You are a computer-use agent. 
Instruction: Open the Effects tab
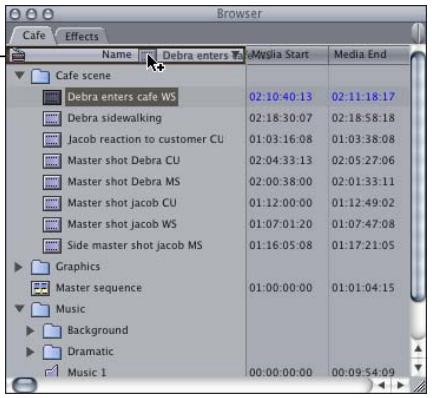point(82,36)
